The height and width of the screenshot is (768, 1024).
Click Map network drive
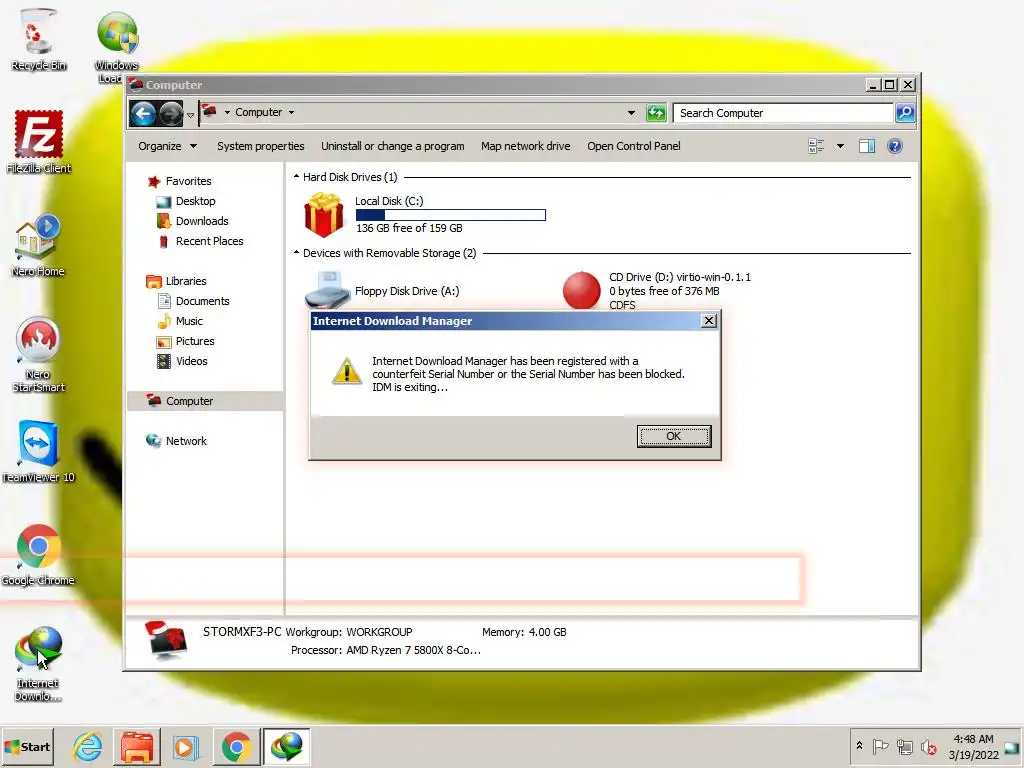(526, 146)
